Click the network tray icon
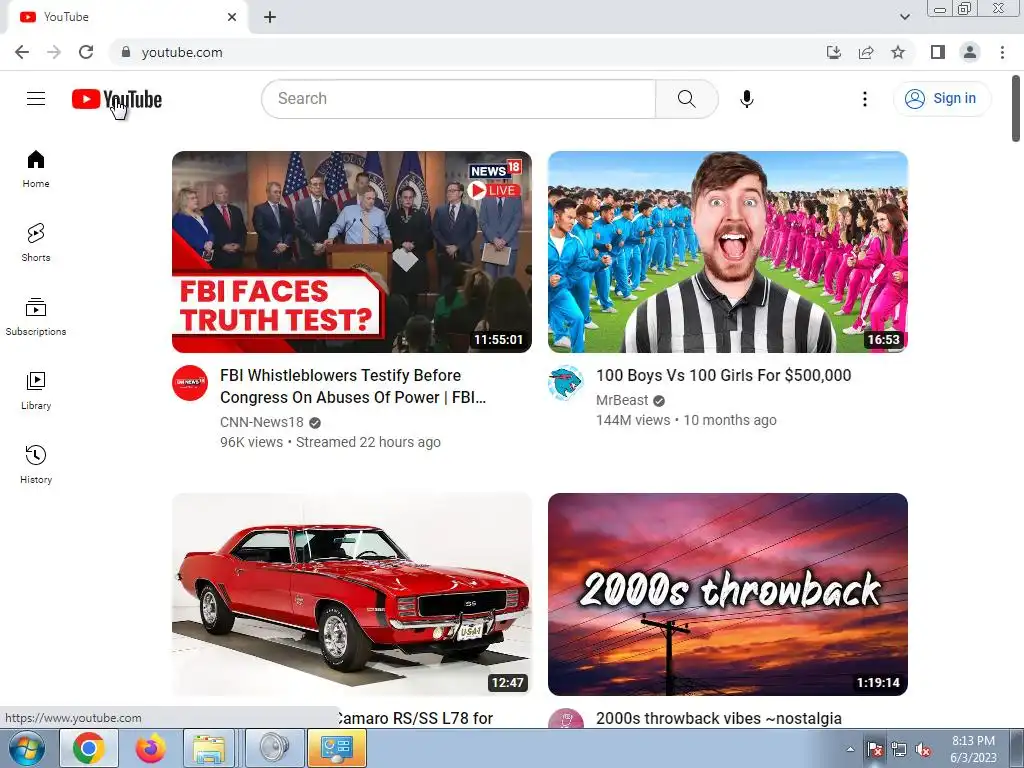 pos(899,750)
